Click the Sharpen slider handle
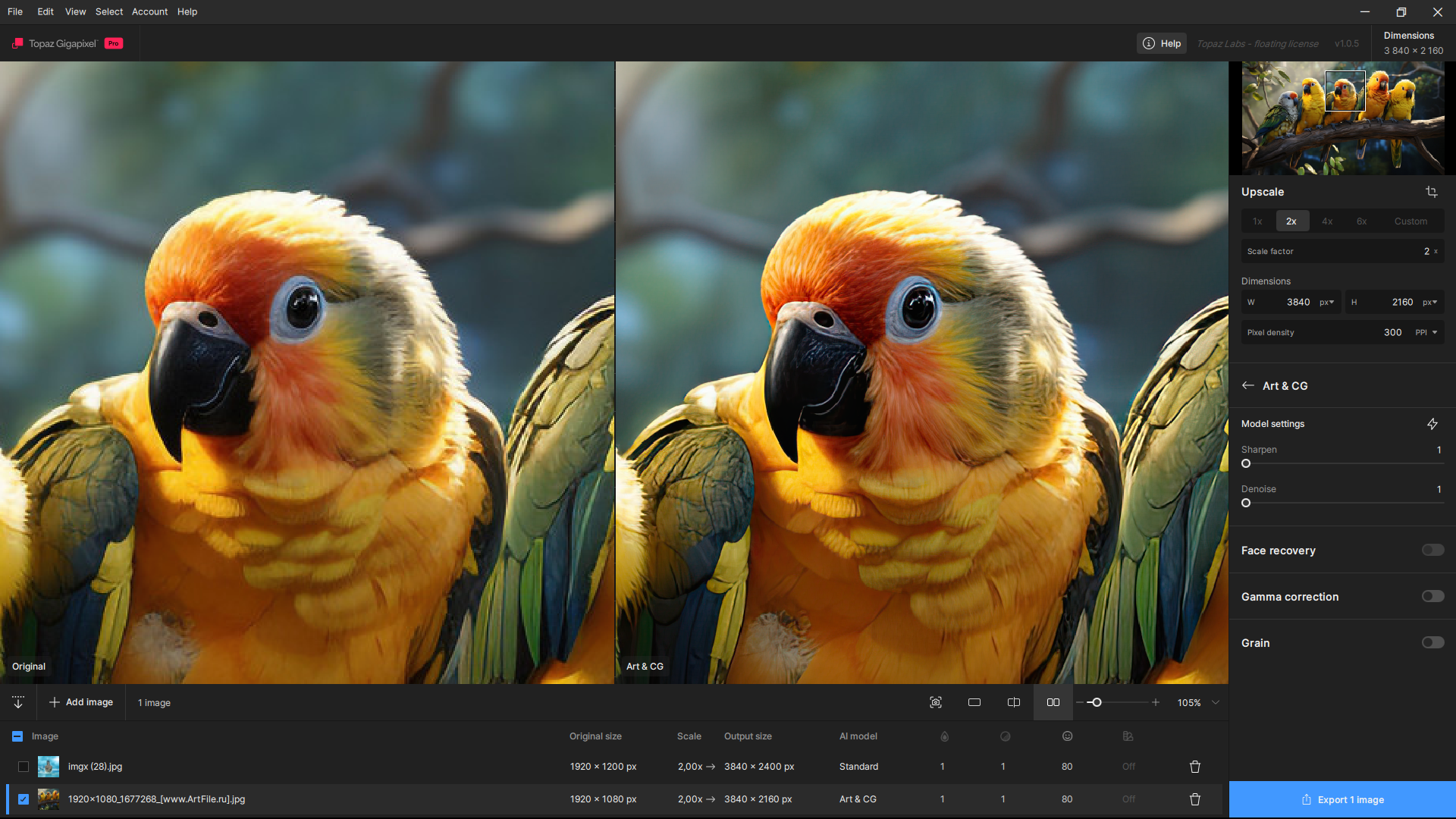The image size is (1456, 819). point(1246,463)
